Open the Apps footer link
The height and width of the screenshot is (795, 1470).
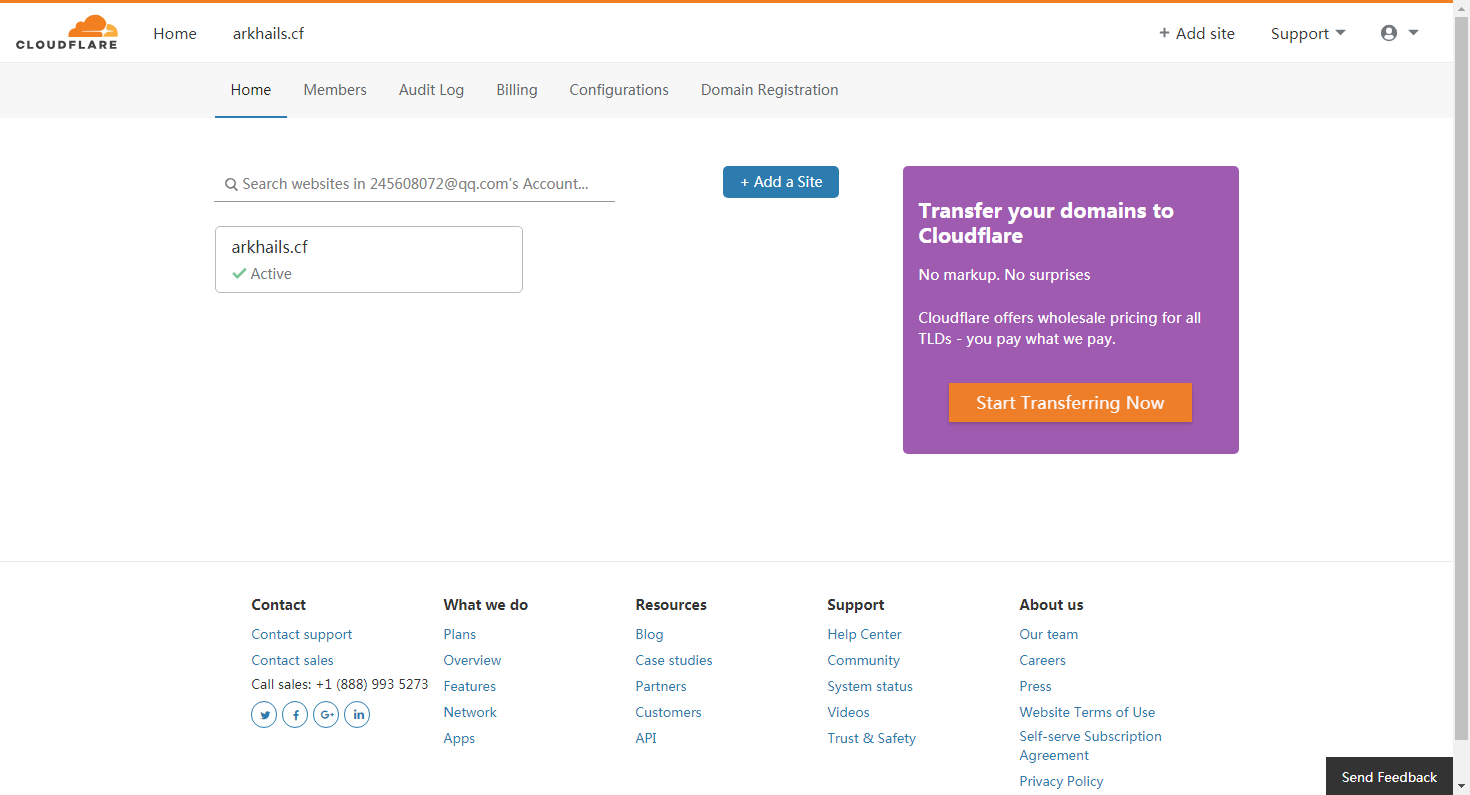(460, 738)
